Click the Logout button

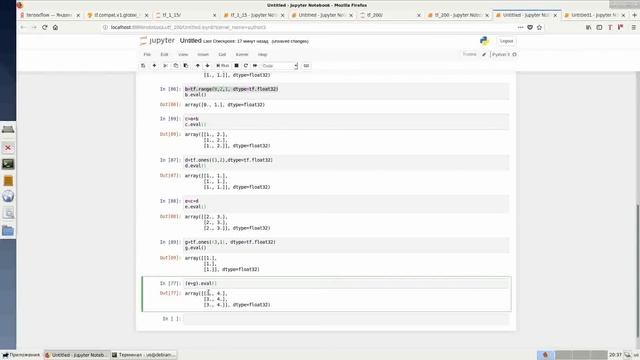(506, 41)
